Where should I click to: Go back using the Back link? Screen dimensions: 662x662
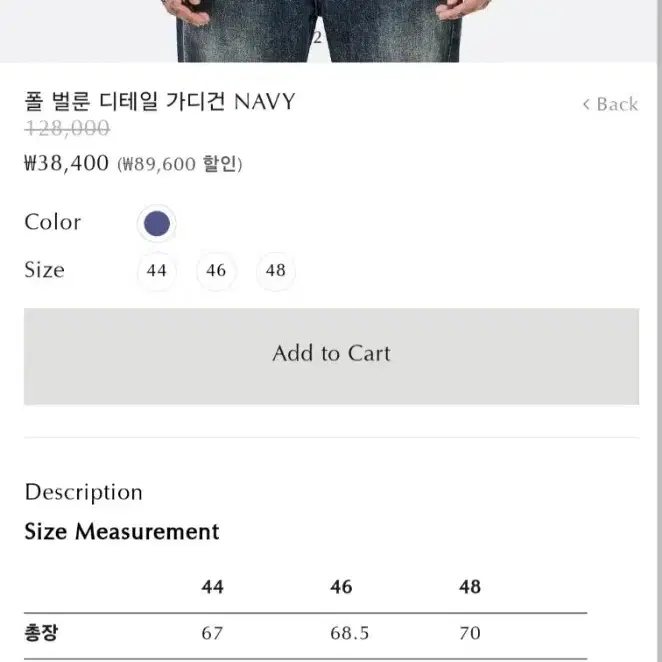click(x=610, y=104)
